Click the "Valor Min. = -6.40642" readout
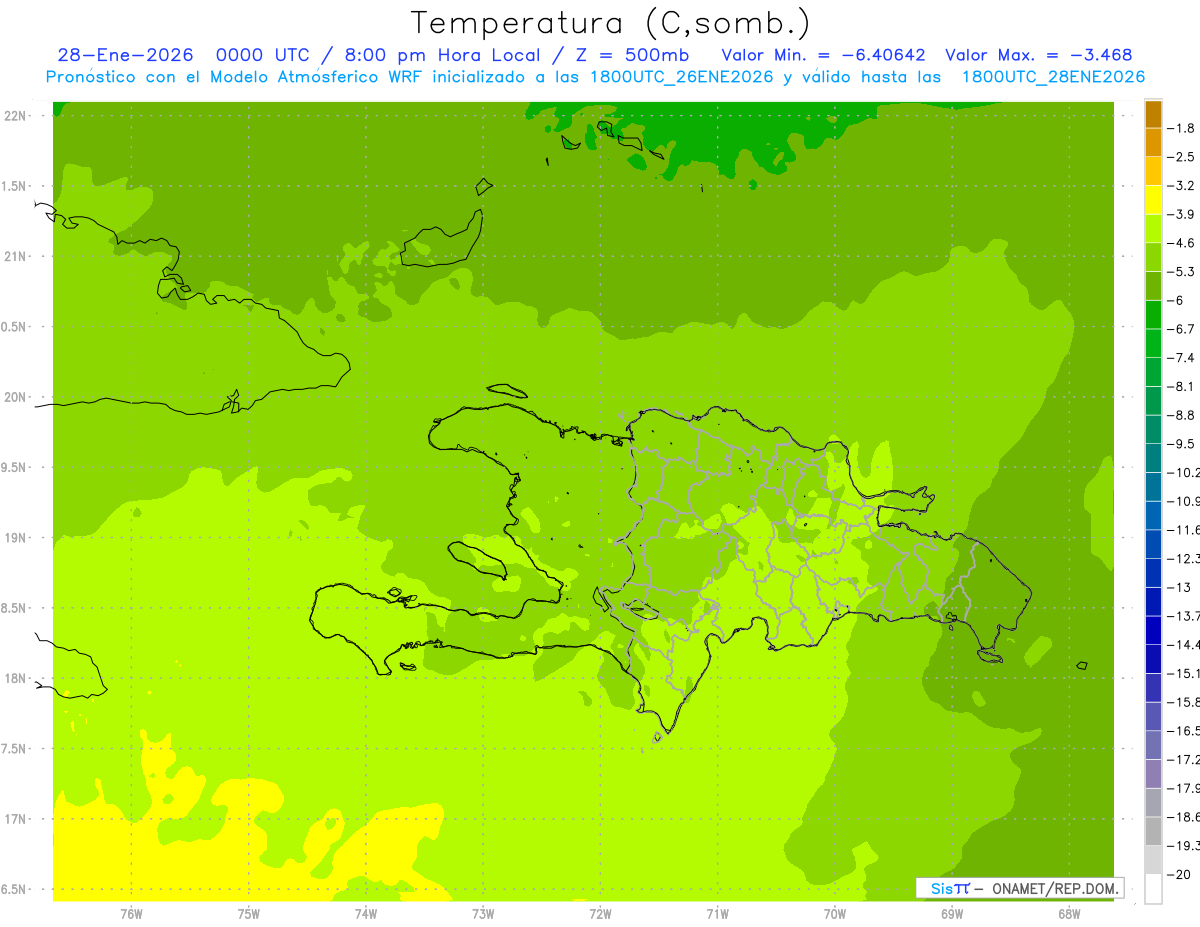1200x927 pixels. (824, 55)
